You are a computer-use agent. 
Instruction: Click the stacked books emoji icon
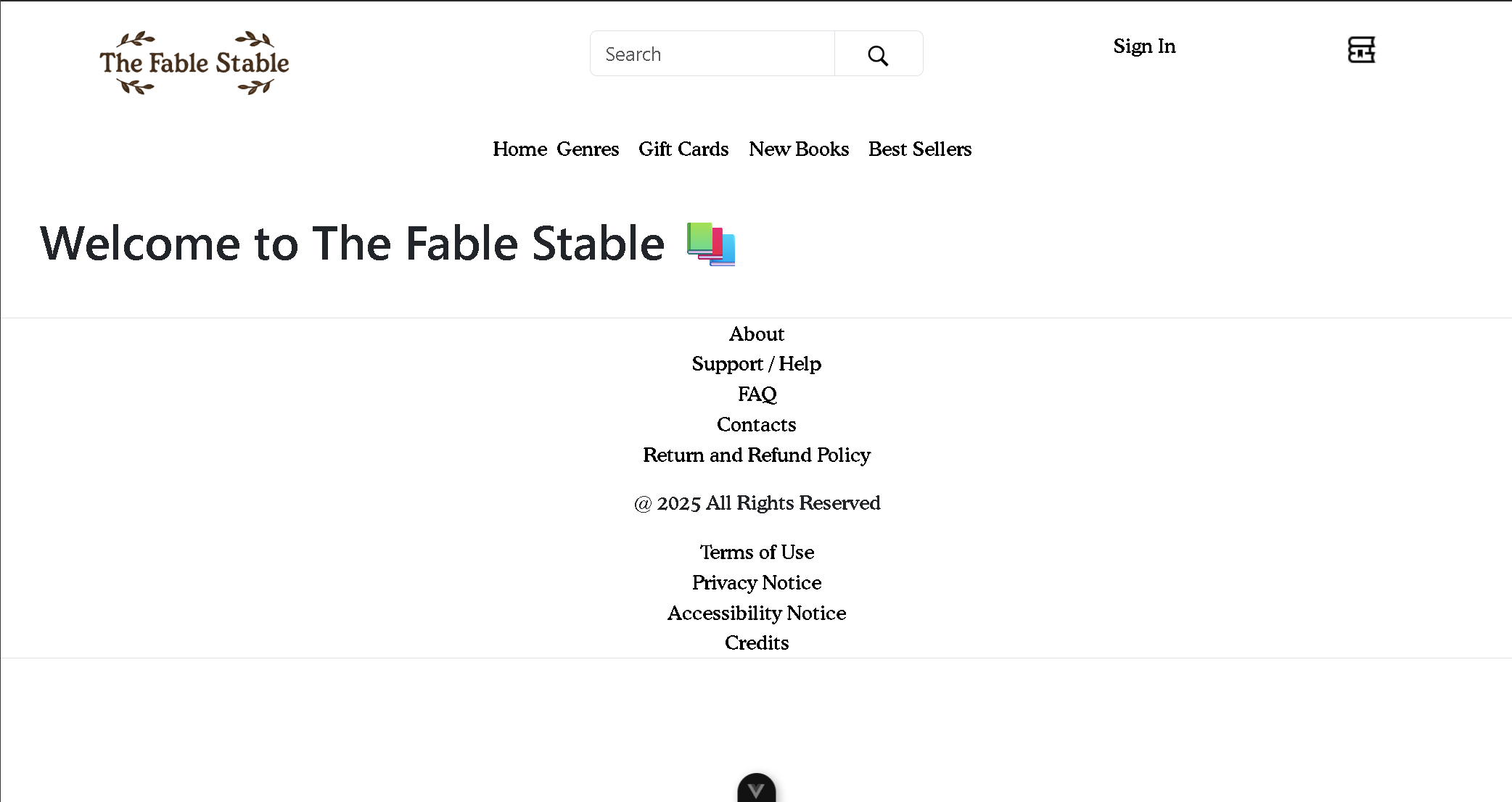coord(711,244)
